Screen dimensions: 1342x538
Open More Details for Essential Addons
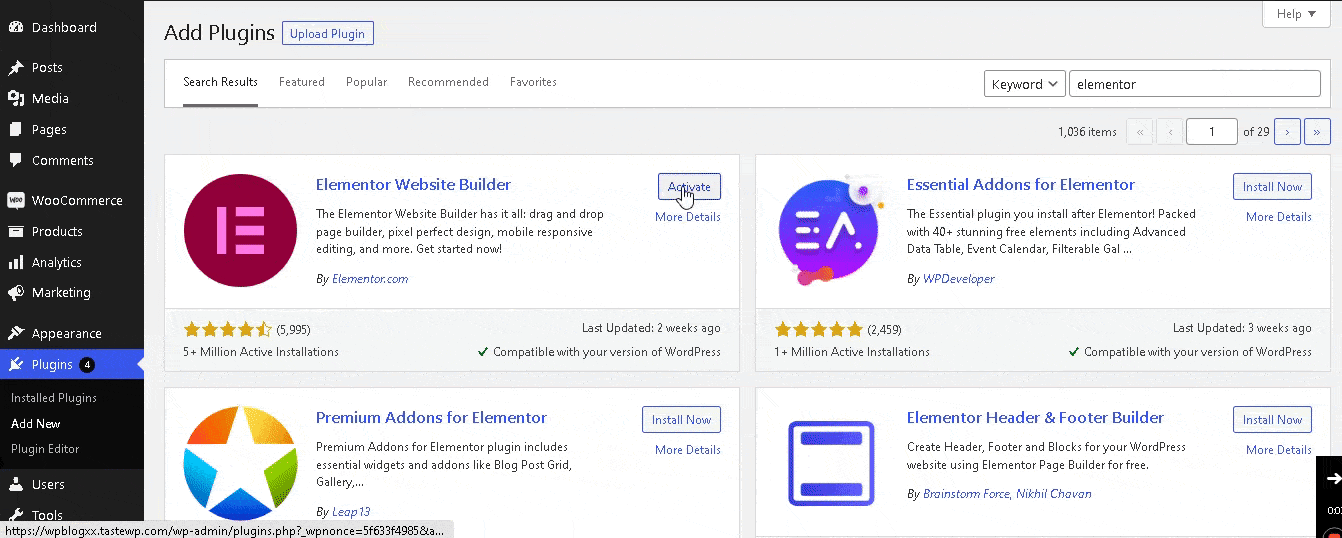tap(1279, 217)
